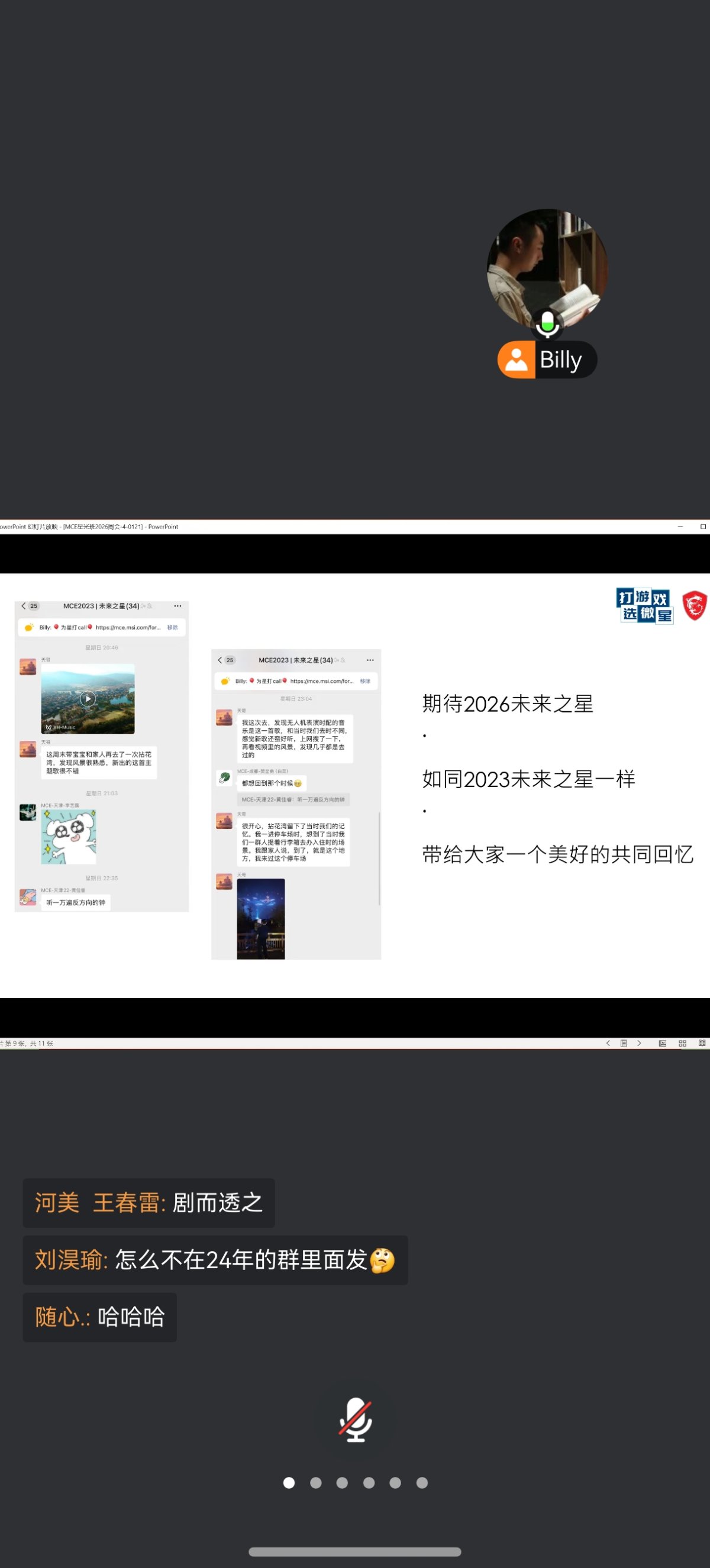Image resolution: width=710 pixels, height=1568 pixels.
Task: Select the second page indicator dot
Action: (x=315, y=1483)
